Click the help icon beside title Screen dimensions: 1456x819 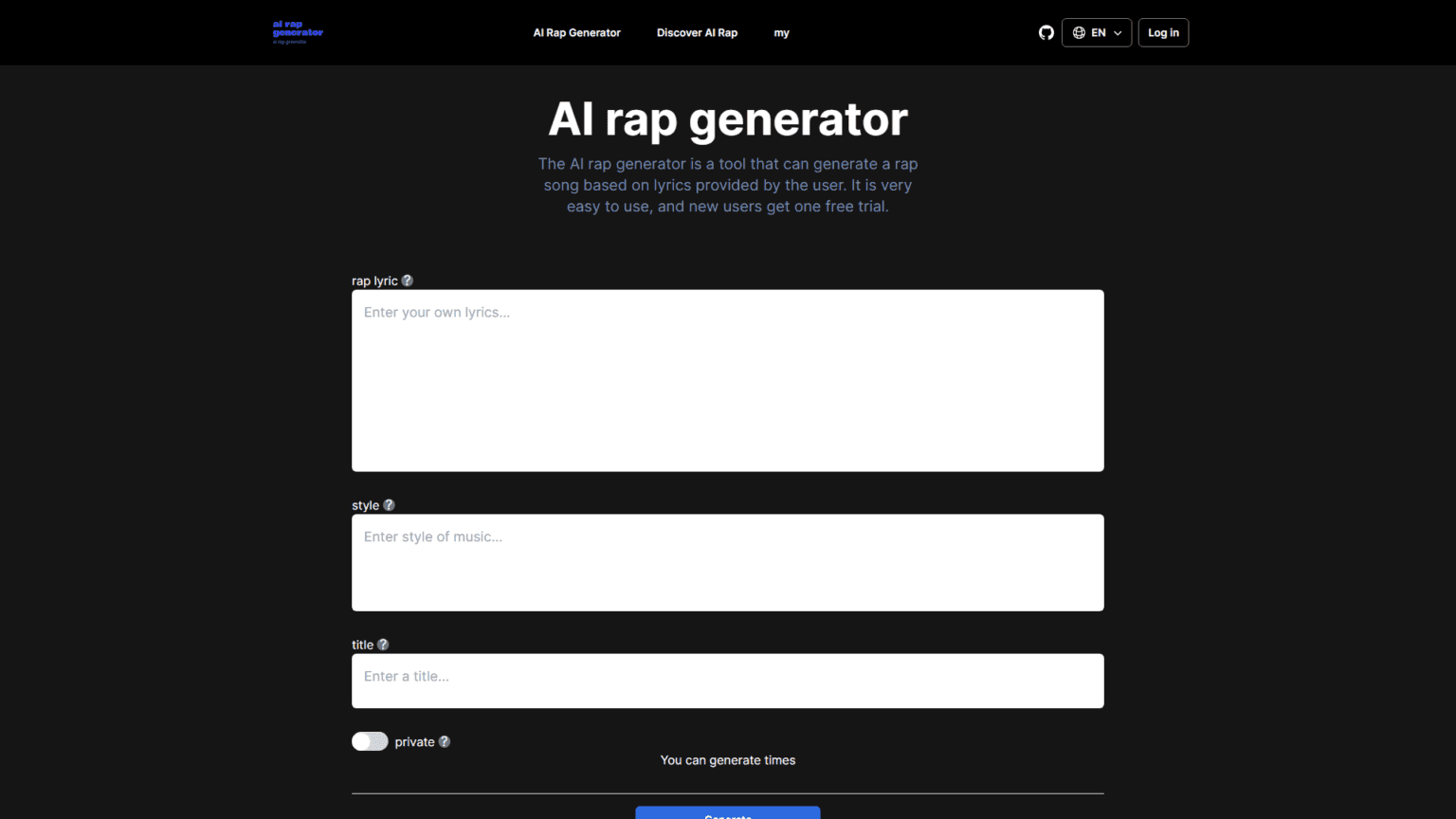pyautogui.click(x=384, y=645)
